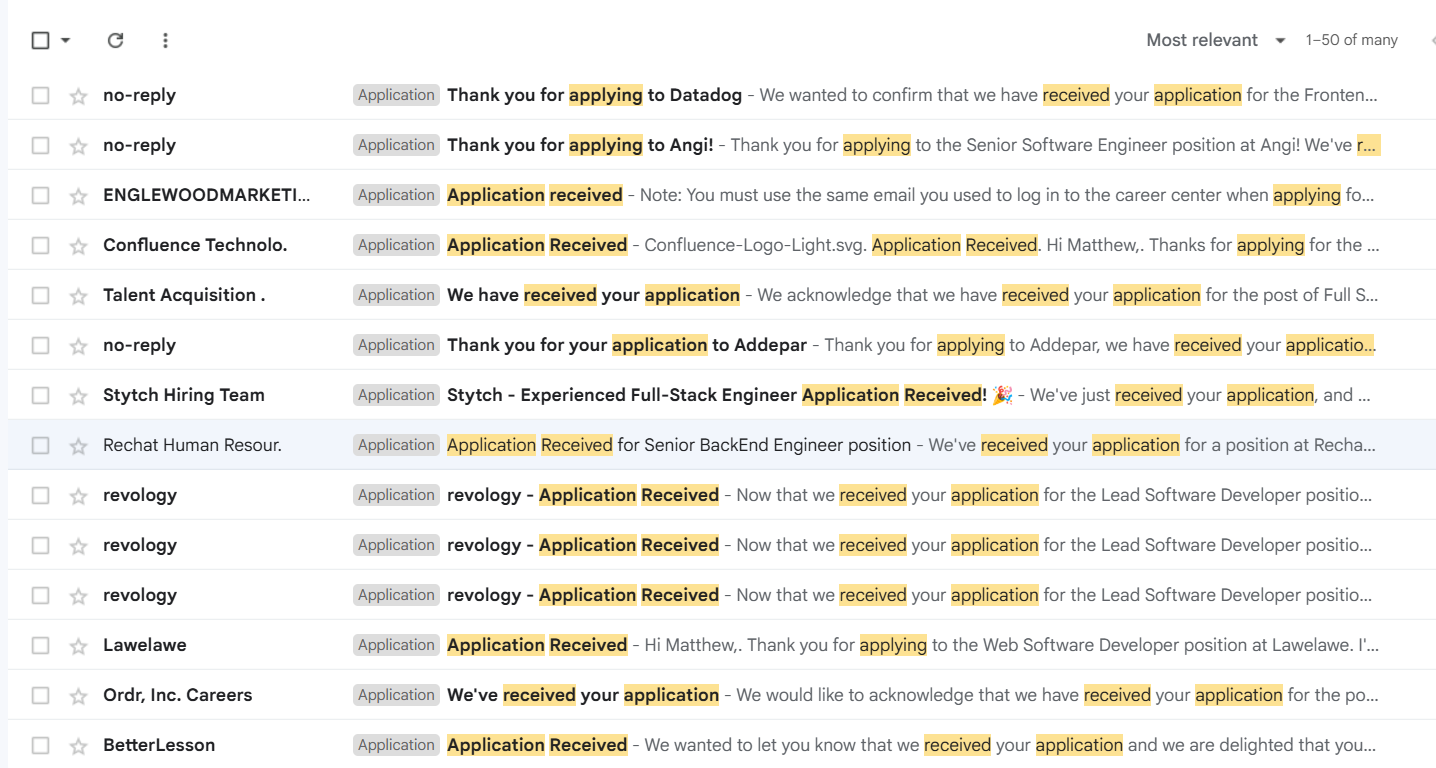Click the Application label on the Stytch email
This screenshot has width=1436, height=768.
pos(396,394)
